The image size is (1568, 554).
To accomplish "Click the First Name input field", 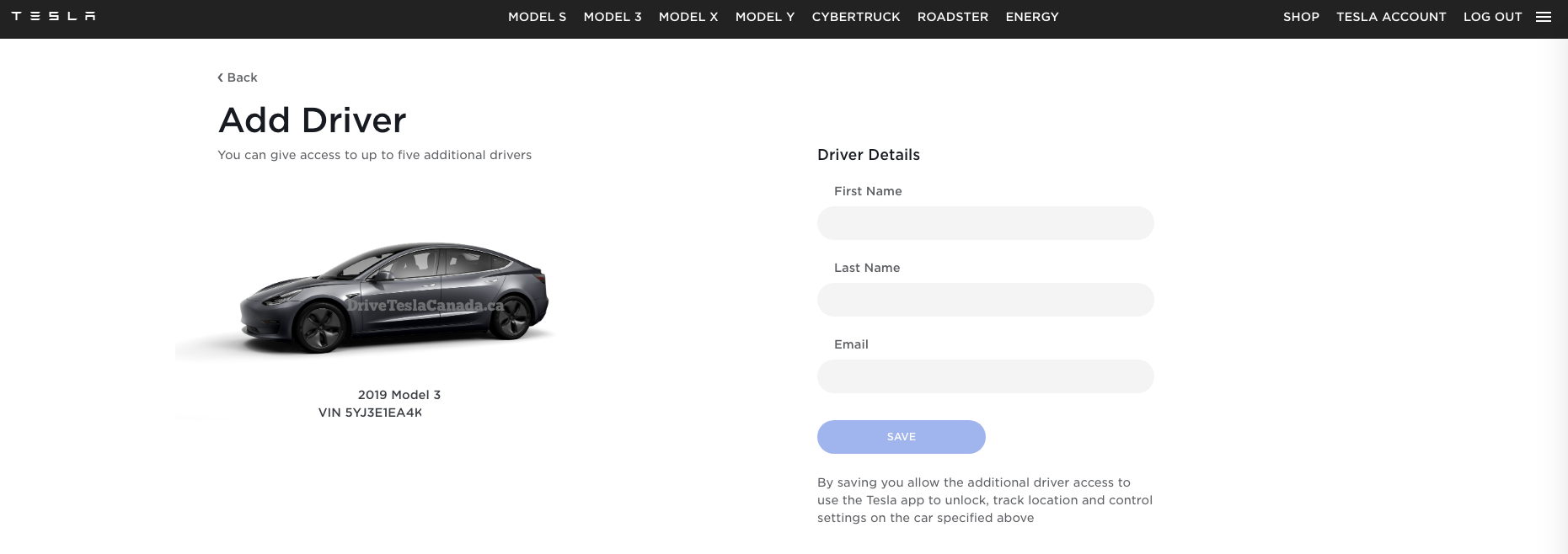I will click(985, 223).
